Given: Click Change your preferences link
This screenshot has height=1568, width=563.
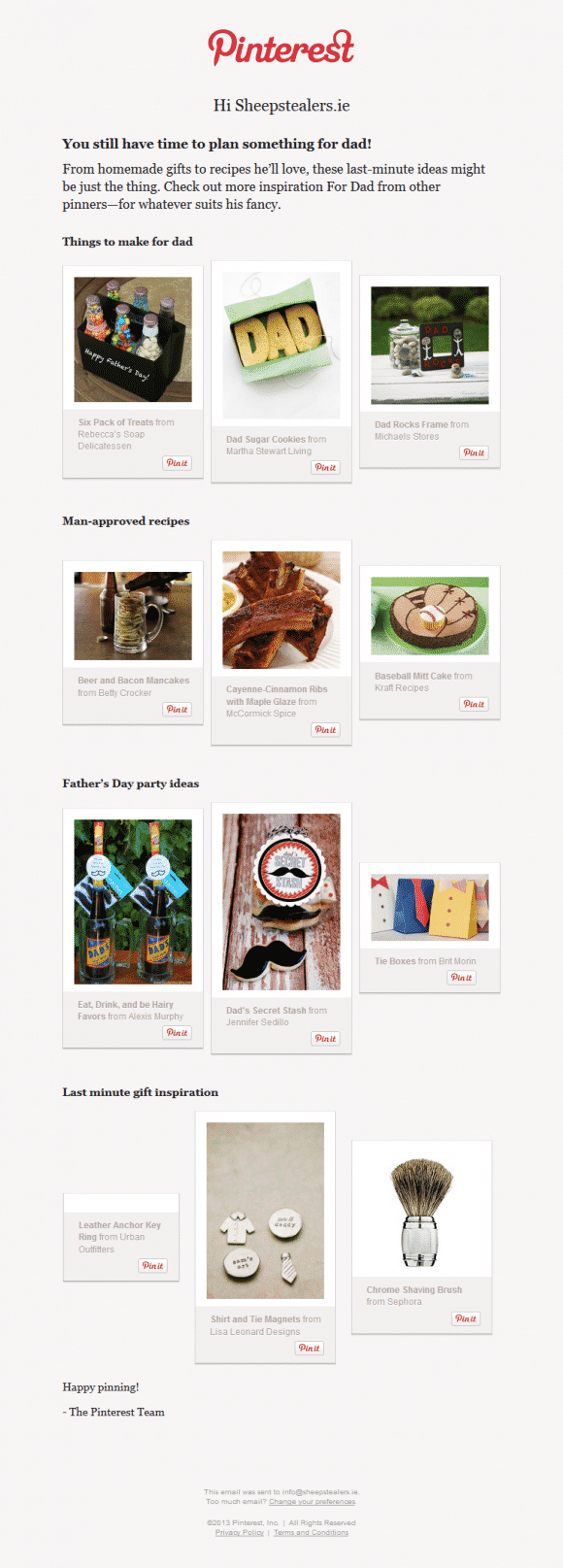Looking at the screenshot, I should (312, 1502).
